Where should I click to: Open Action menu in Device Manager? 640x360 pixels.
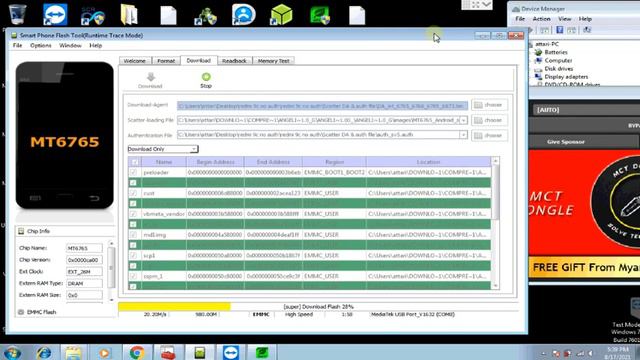click(541, 19)
